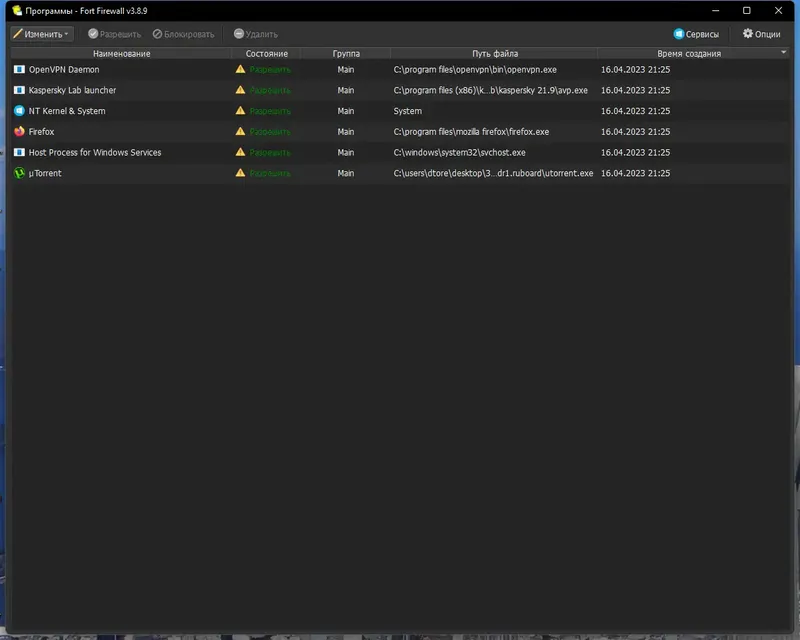800x640 pixels.
Task: Select the Kaspersky Lab launcher name
Action: 72,90
